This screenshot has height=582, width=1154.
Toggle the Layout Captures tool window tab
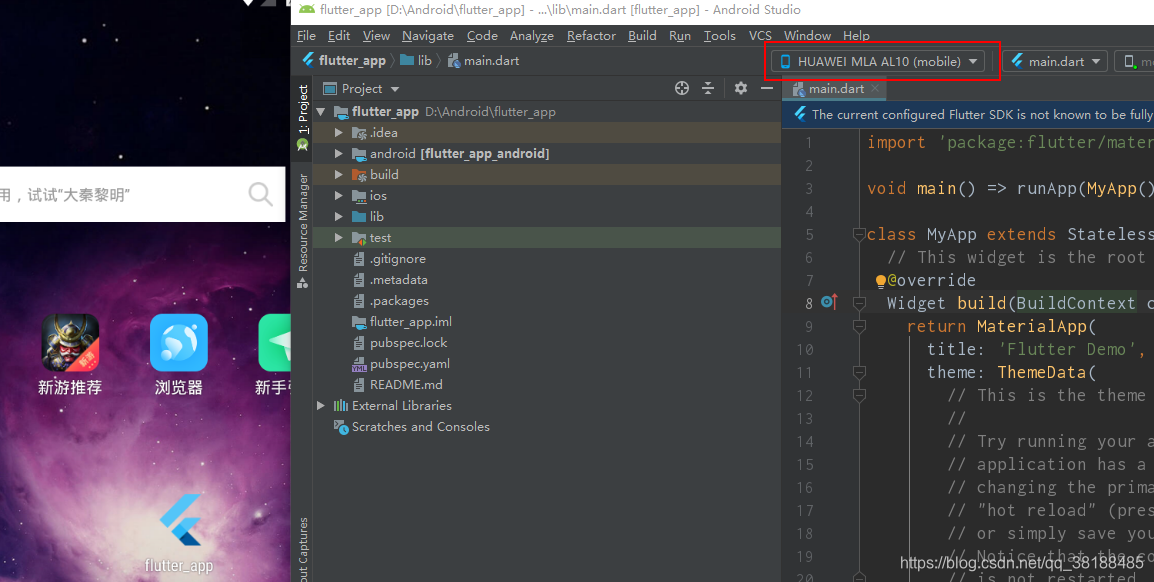(302, 549)
